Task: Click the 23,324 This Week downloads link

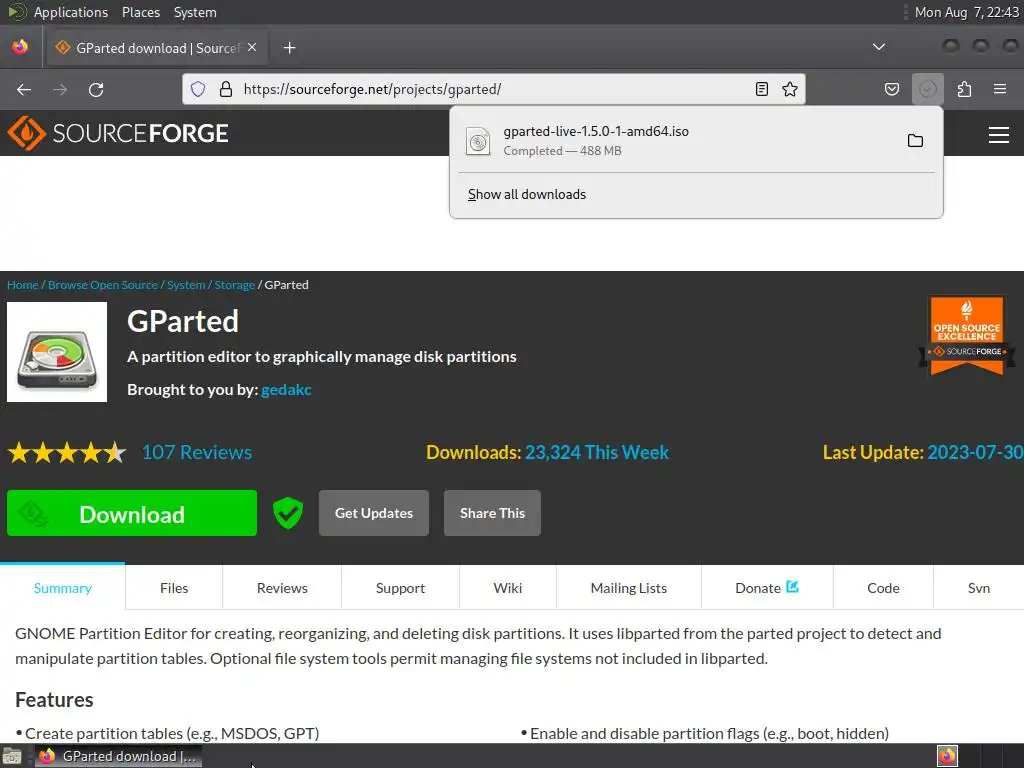Action: pos(597,453)
